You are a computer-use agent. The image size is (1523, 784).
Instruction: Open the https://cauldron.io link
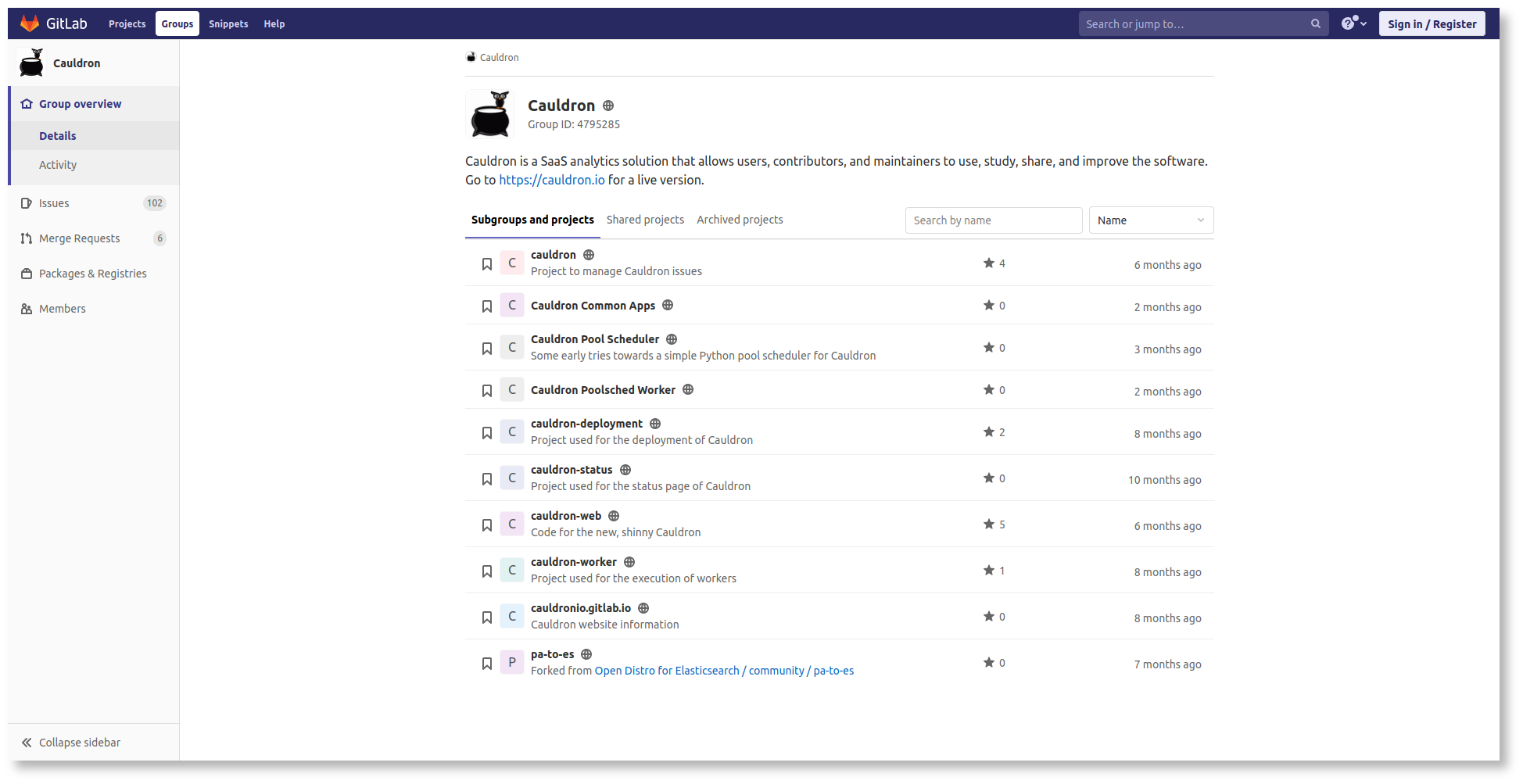coord(552,180)
